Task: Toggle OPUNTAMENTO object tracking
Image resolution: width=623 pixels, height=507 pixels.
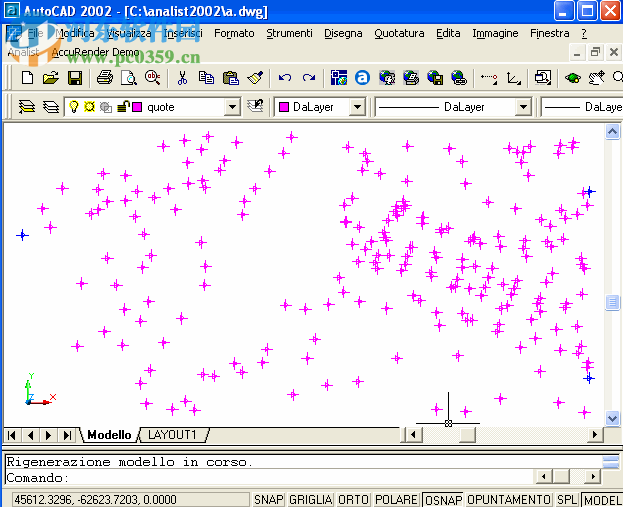Action: pos(509,499)
